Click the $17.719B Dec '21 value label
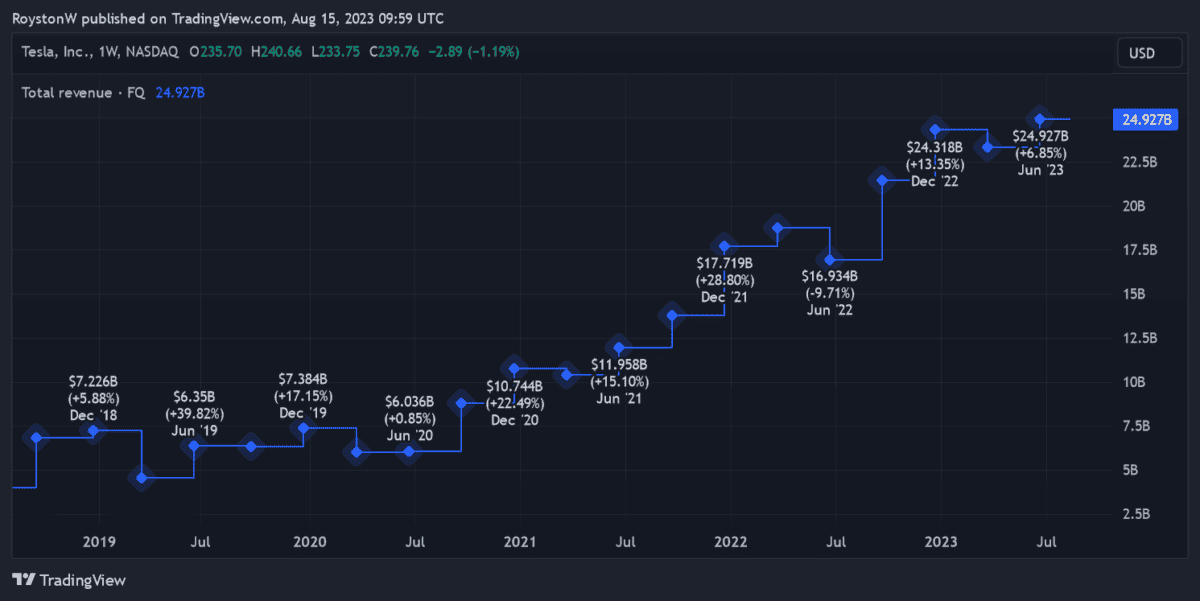Screen dimensions: 1200x601 pos(725,263)
